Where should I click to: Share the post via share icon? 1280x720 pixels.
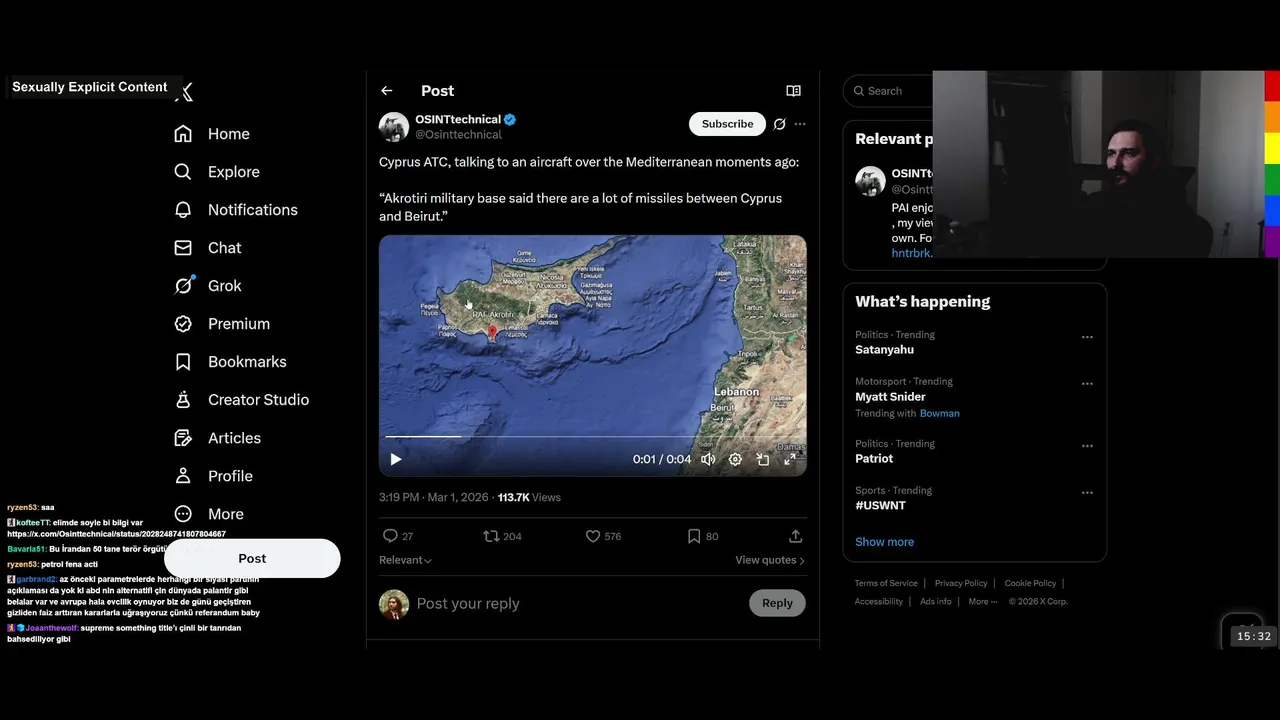(x=796, y=536)
